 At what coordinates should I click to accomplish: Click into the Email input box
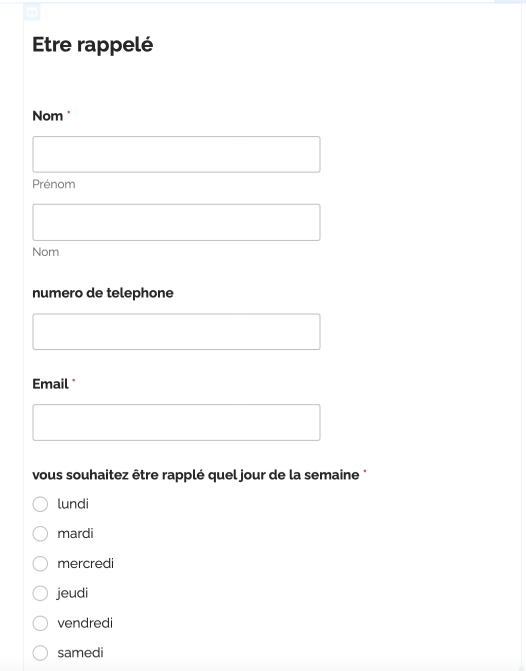click(176, 422)
